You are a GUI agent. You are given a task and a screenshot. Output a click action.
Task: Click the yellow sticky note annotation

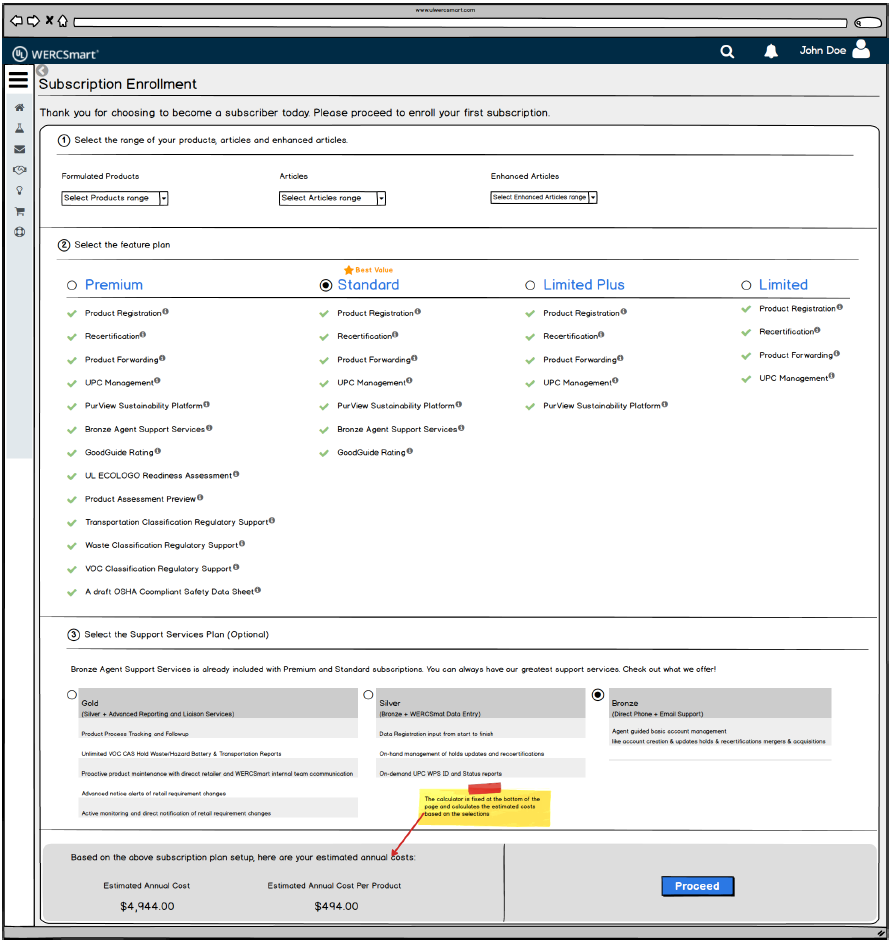tap(485, 809)
